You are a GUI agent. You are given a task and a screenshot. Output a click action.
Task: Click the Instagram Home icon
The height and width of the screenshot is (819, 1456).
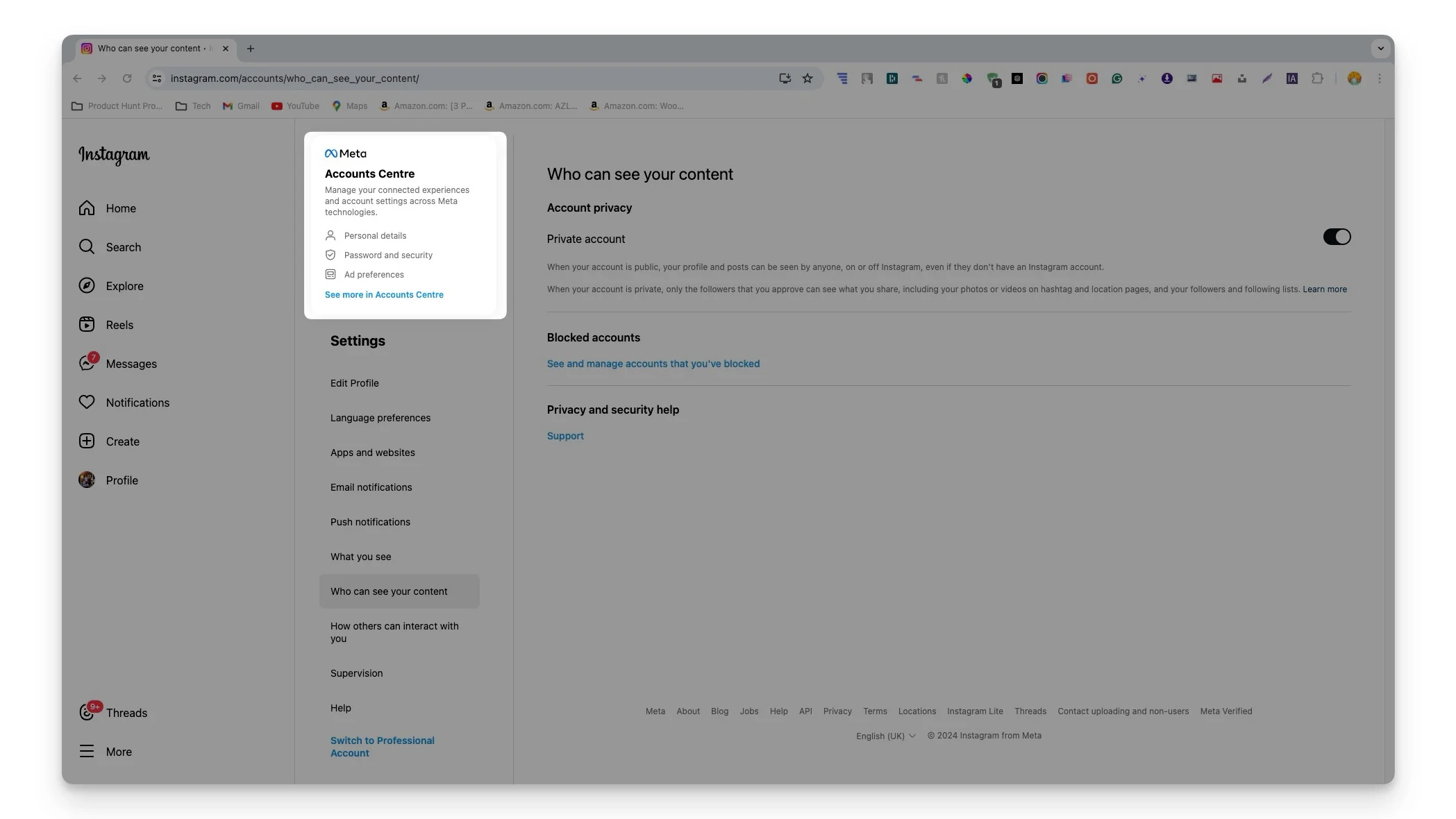click(87, 208)
